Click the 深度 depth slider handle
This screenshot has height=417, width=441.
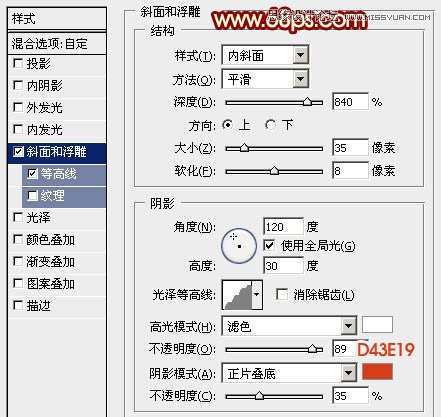point(308,102)
